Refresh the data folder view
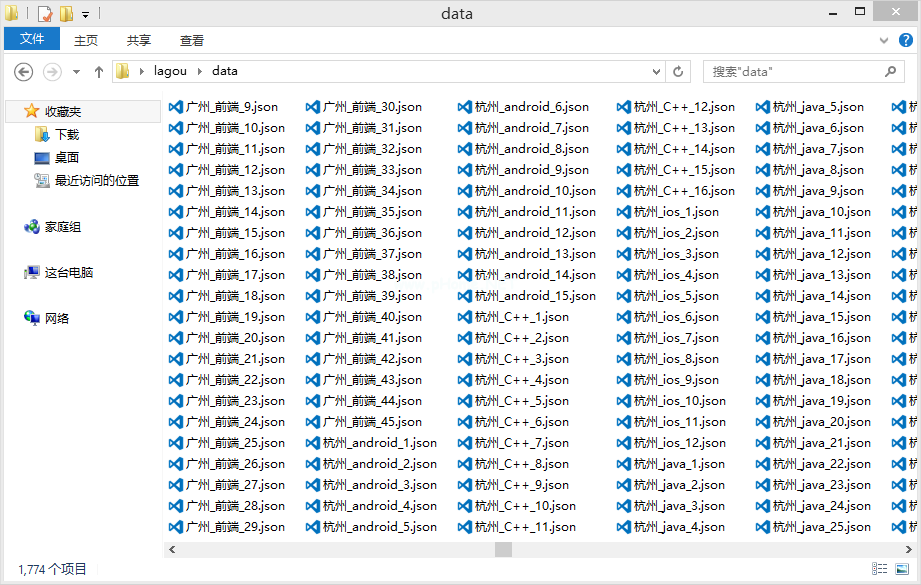Image resolution: width=921 pixels, height=585 pixels. point(678,72)
